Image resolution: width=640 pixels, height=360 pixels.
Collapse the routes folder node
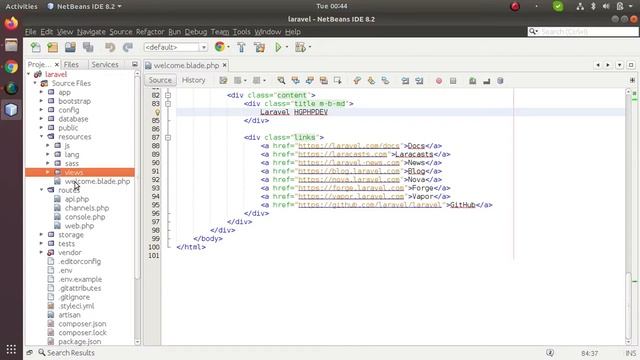(41, 190)
